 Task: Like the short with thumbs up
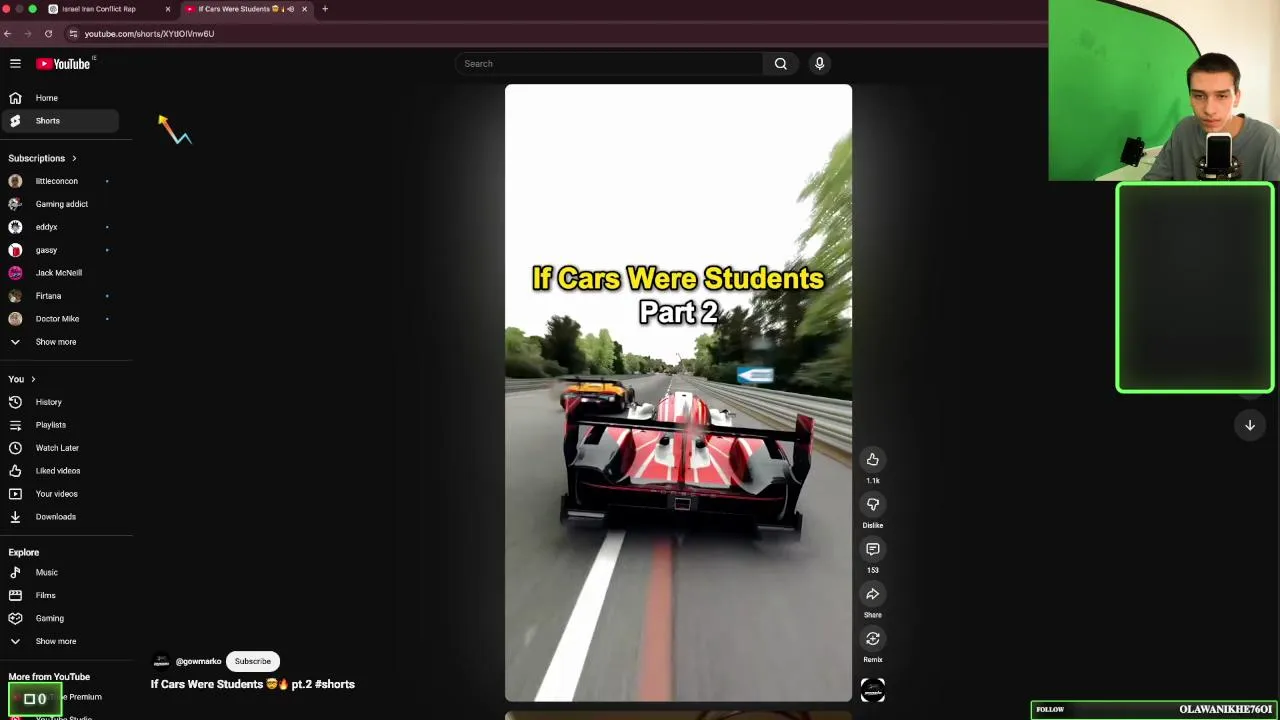point(872,459)
